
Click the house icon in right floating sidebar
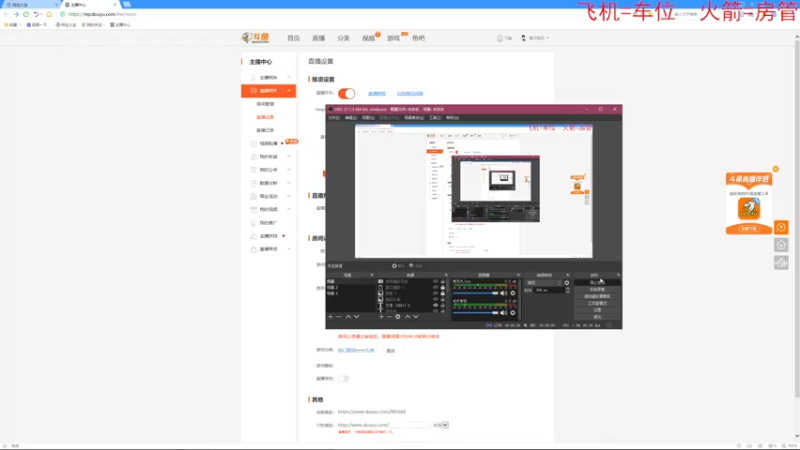tap(781, 245)
